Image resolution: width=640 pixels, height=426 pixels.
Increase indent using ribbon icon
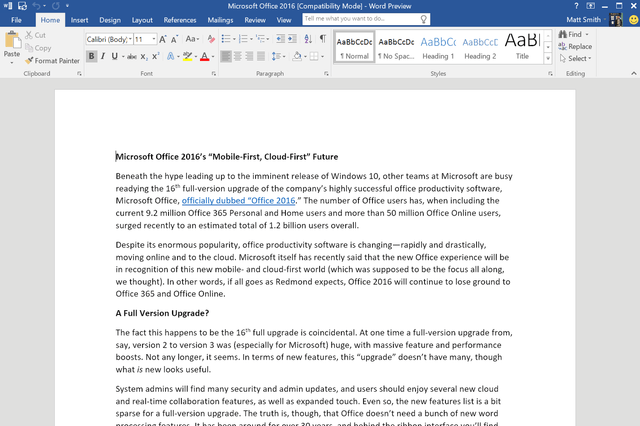point(292,39)
